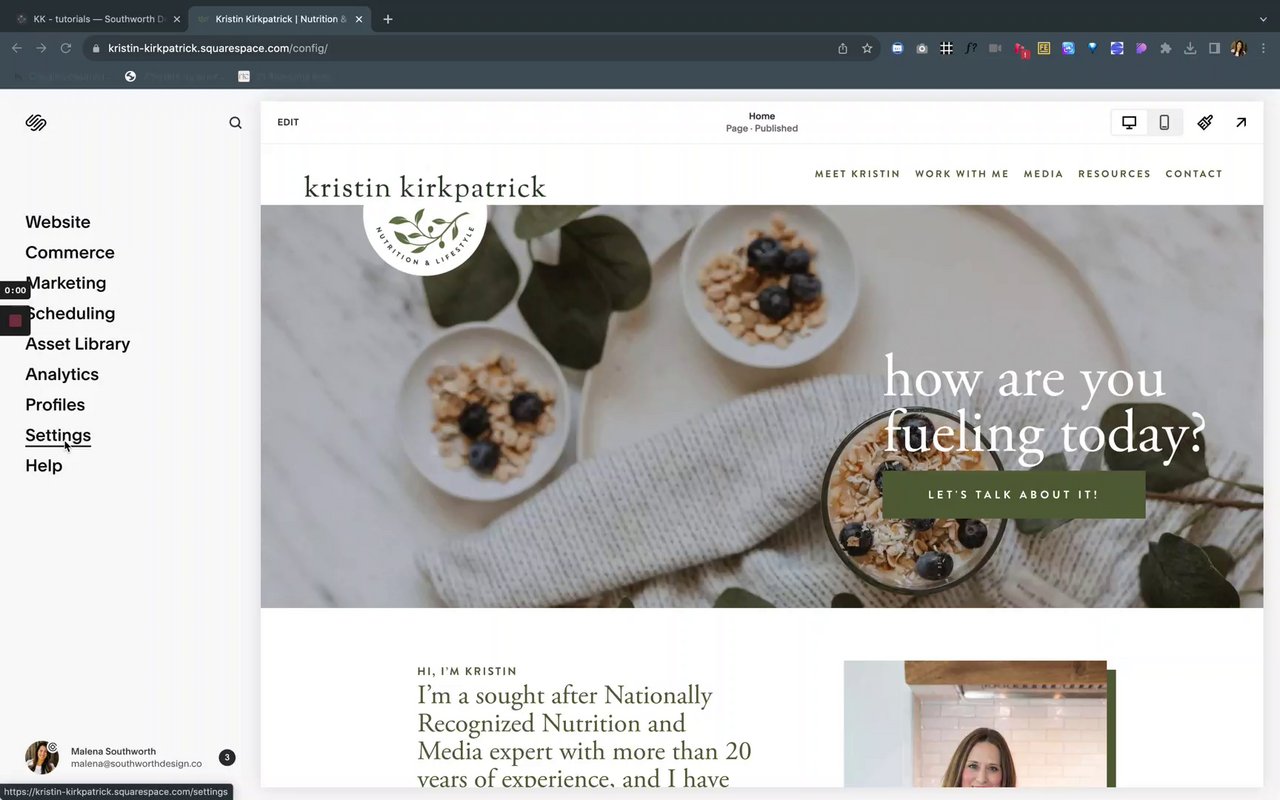This screenshot has height=800, width=1280.
Task: Click the Malena Southworth account profile
Action: pos(113,758)
